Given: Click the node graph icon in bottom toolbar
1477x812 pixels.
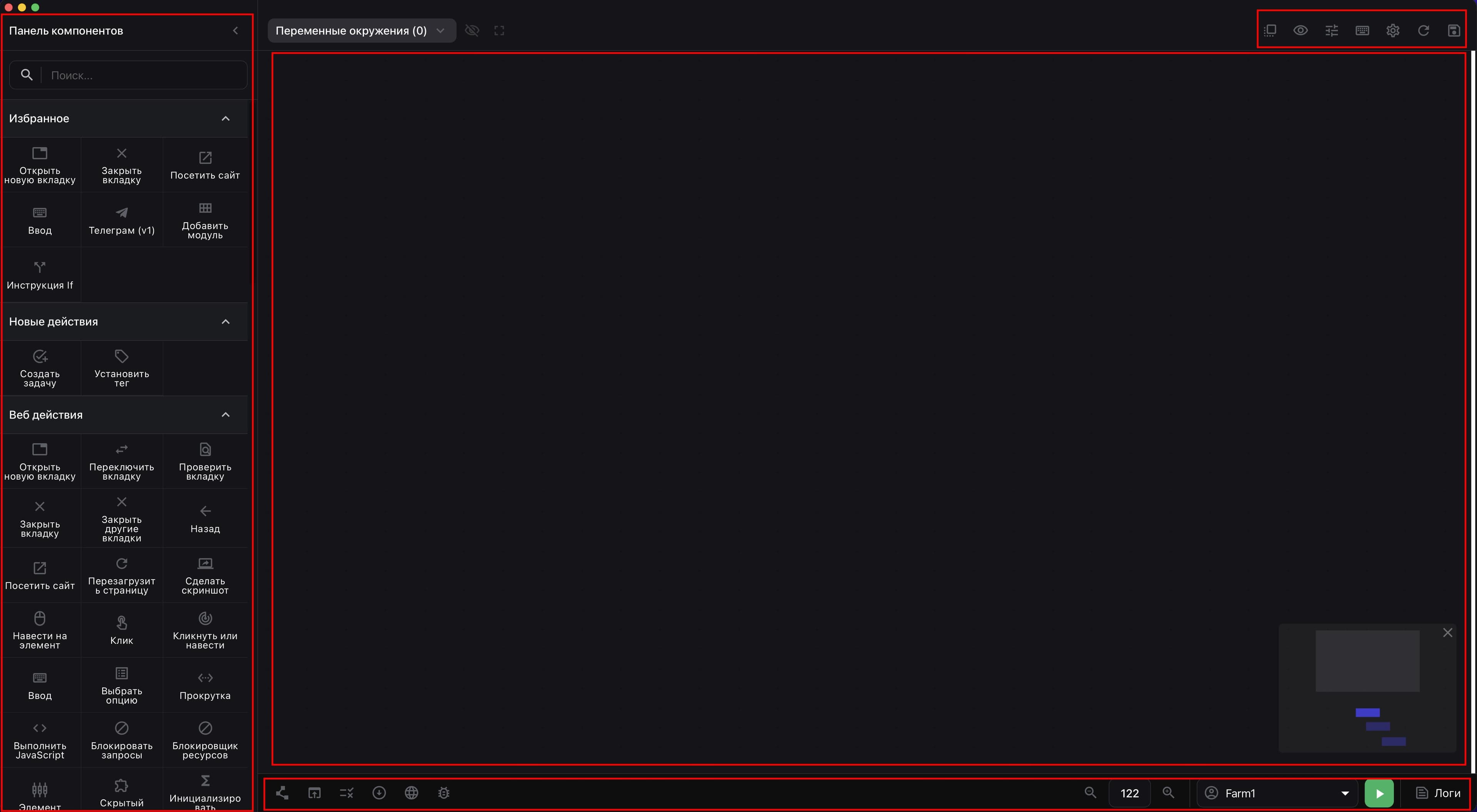Looking at the screenshot, I should 282,792.
